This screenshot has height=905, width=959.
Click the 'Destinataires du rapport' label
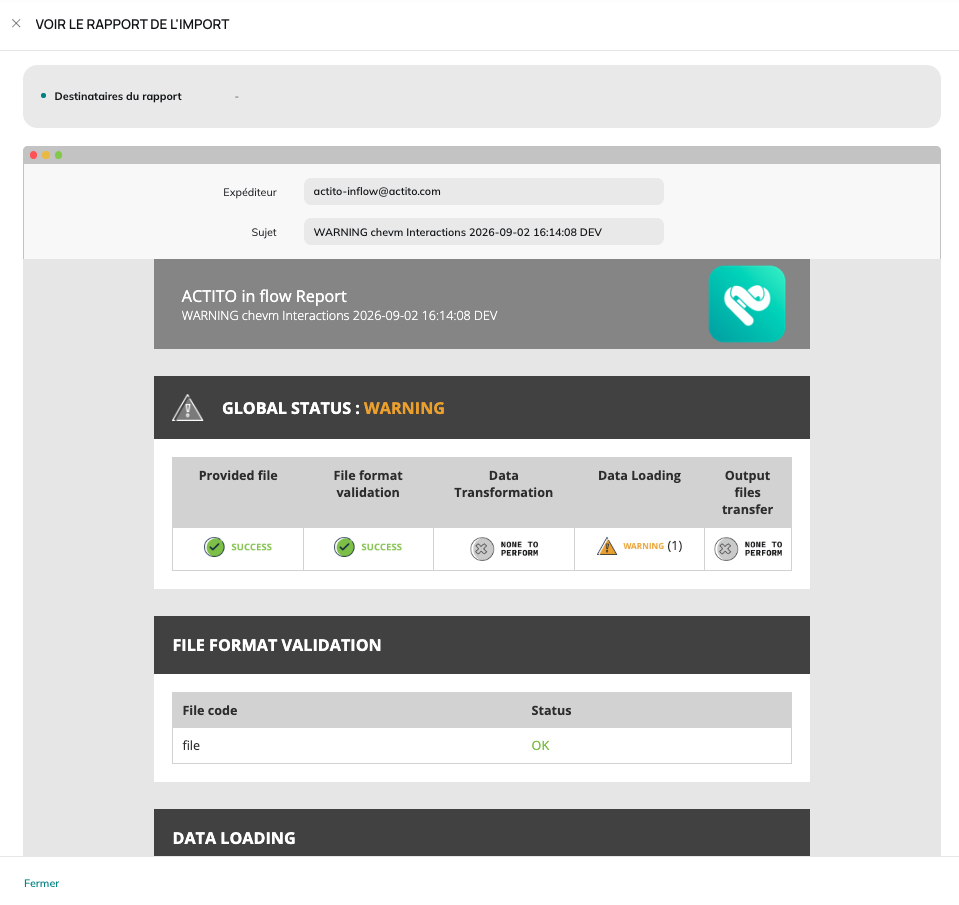[118, 96]
